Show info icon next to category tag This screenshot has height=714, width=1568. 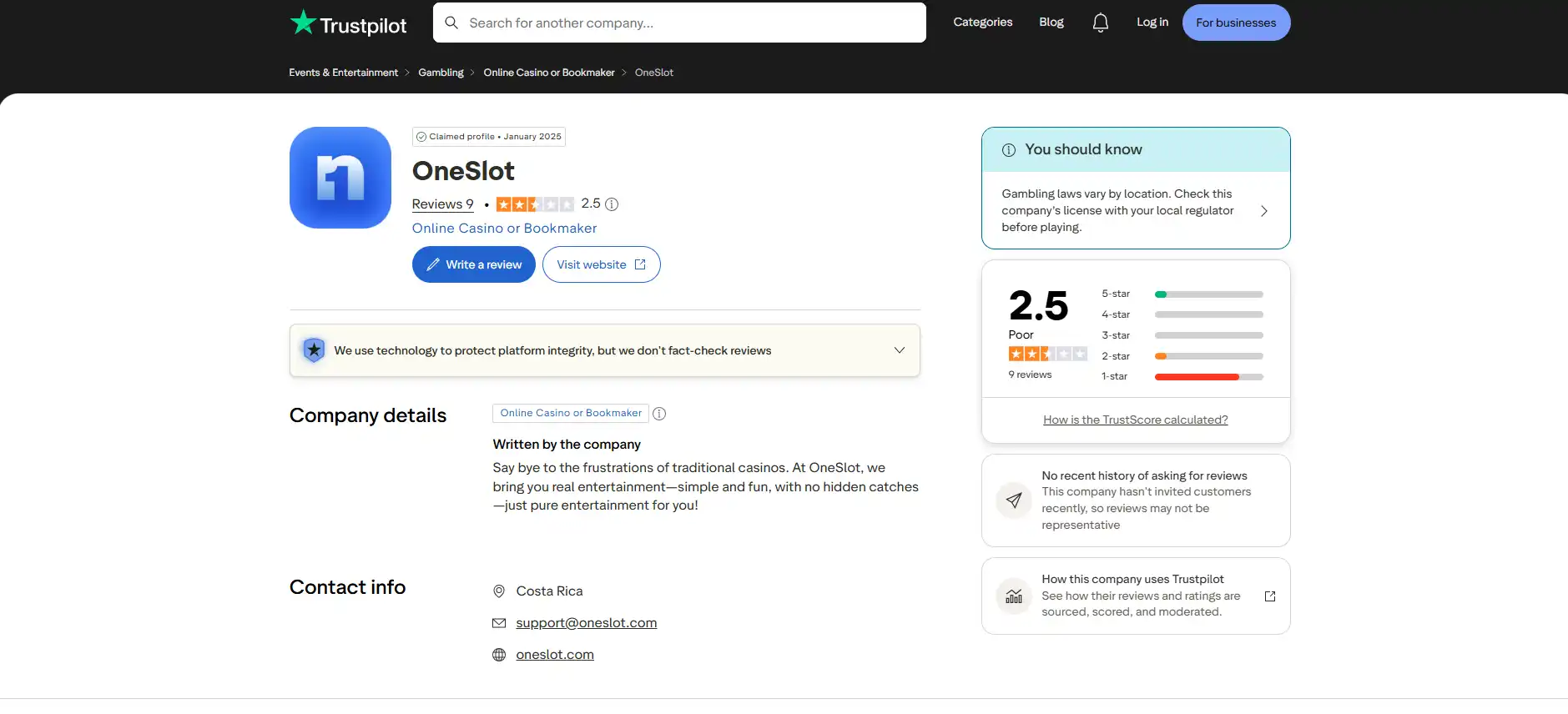pos(659,414)
